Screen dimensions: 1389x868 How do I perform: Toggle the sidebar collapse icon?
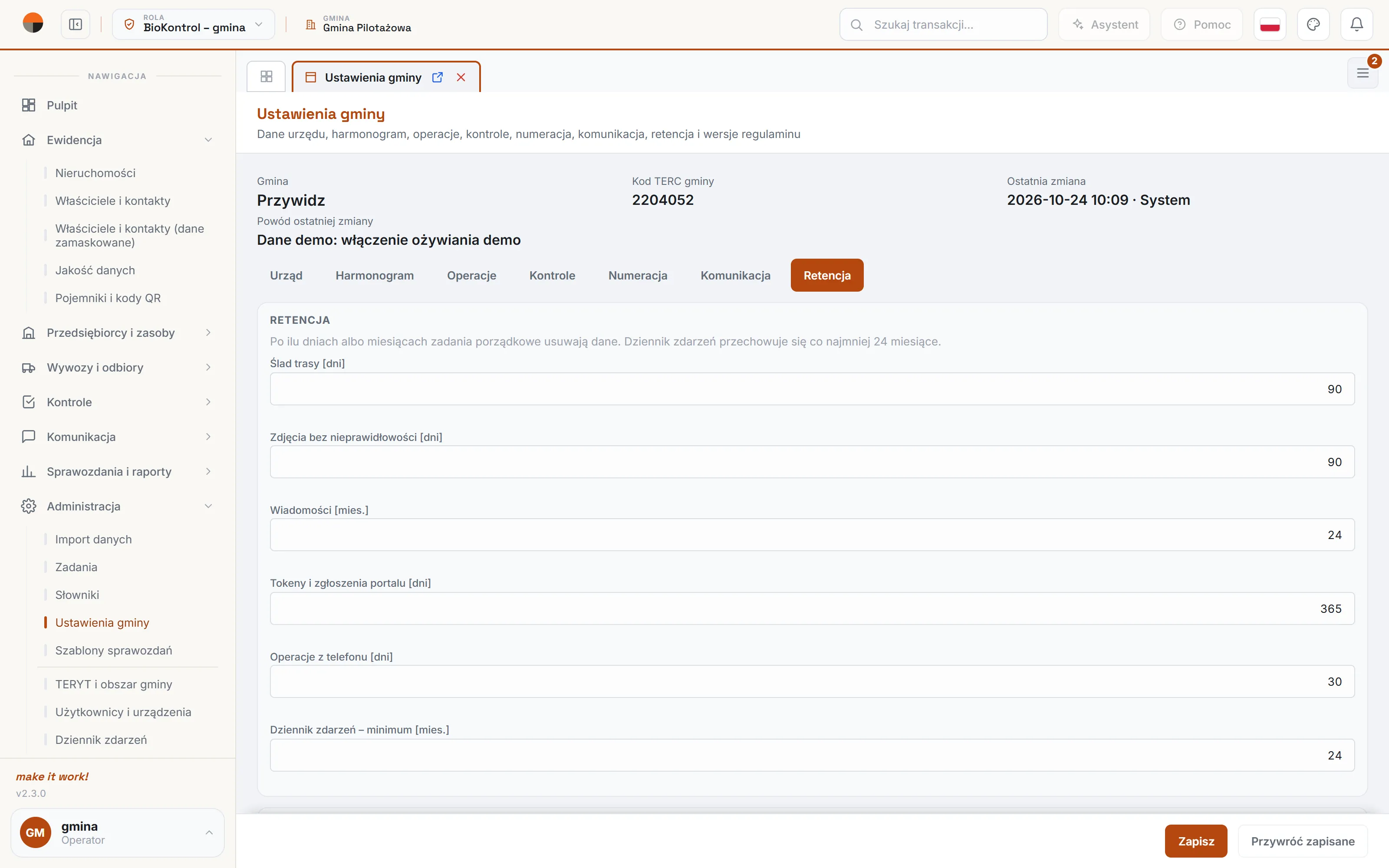pos(75,24)
